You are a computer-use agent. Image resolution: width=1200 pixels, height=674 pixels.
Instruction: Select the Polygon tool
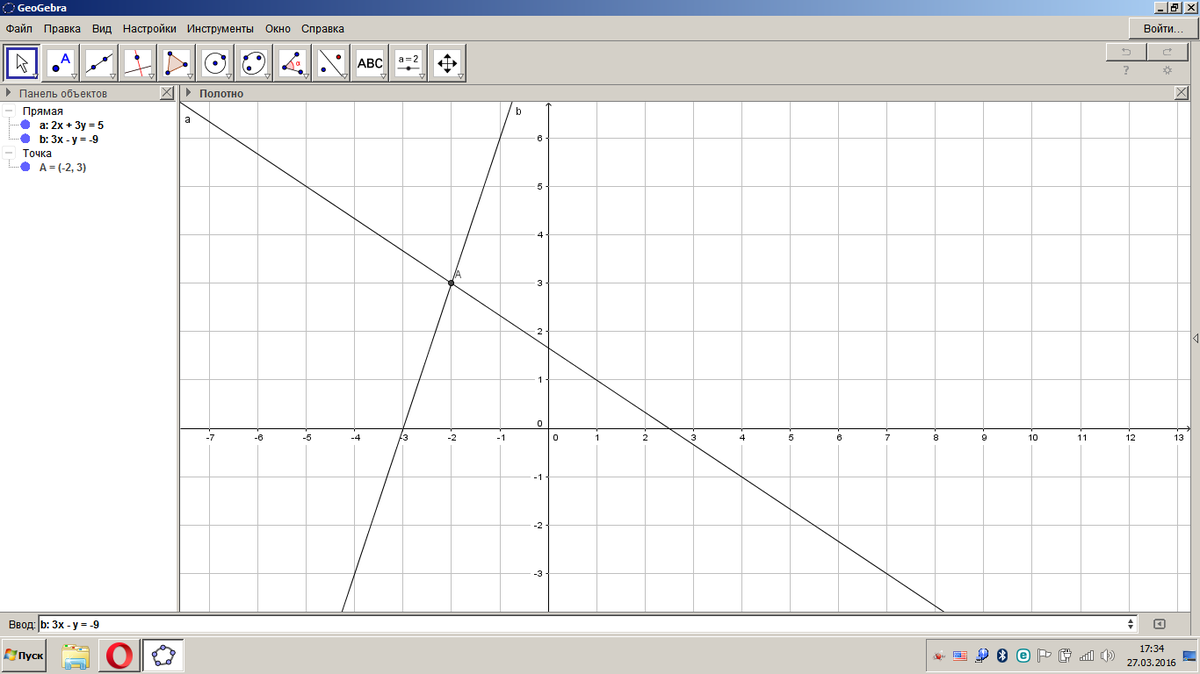(177, 63)
